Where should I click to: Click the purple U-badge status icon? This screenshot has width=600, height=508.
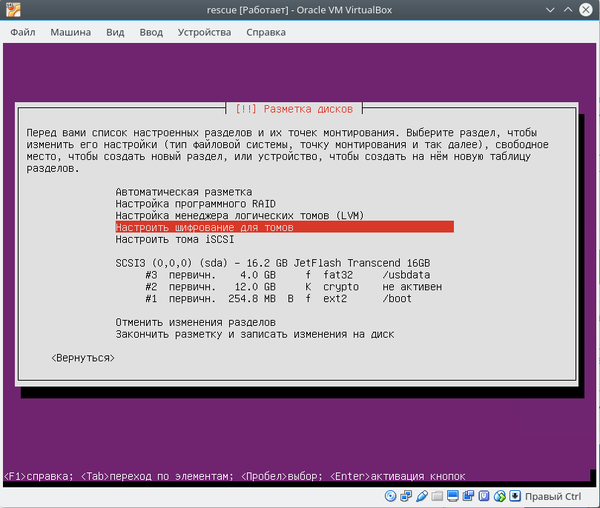484,496
